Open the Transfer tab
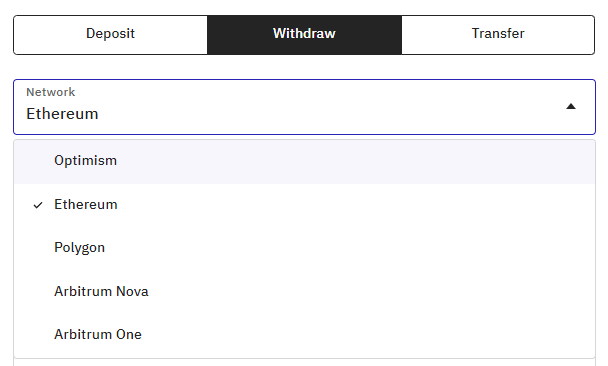This screenshot has width=608, height=366. [x=498, y=35]
